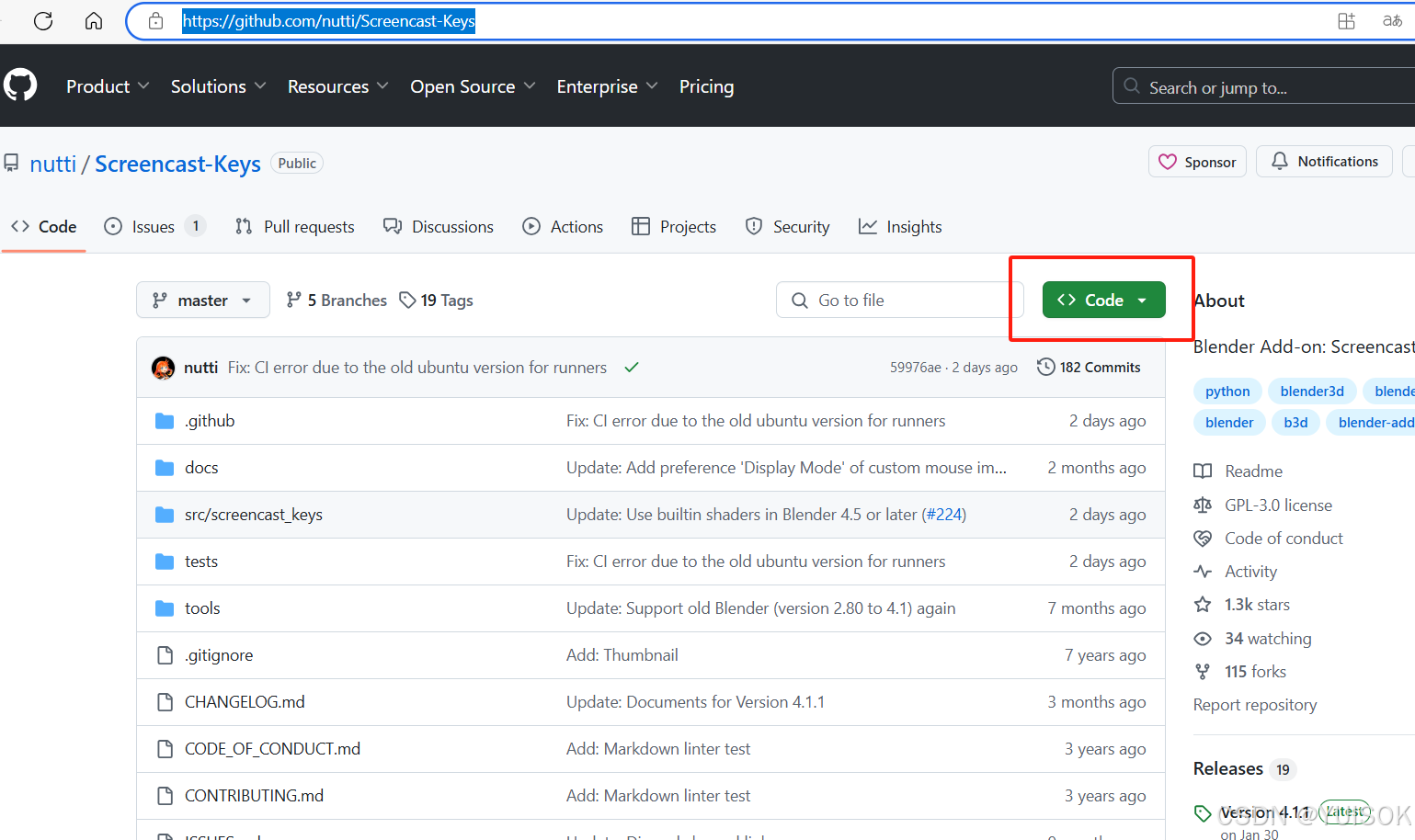The image size is (1415, 840).
Task: Open the src/screencast_keys folder
Action: (x=254, y=515)
